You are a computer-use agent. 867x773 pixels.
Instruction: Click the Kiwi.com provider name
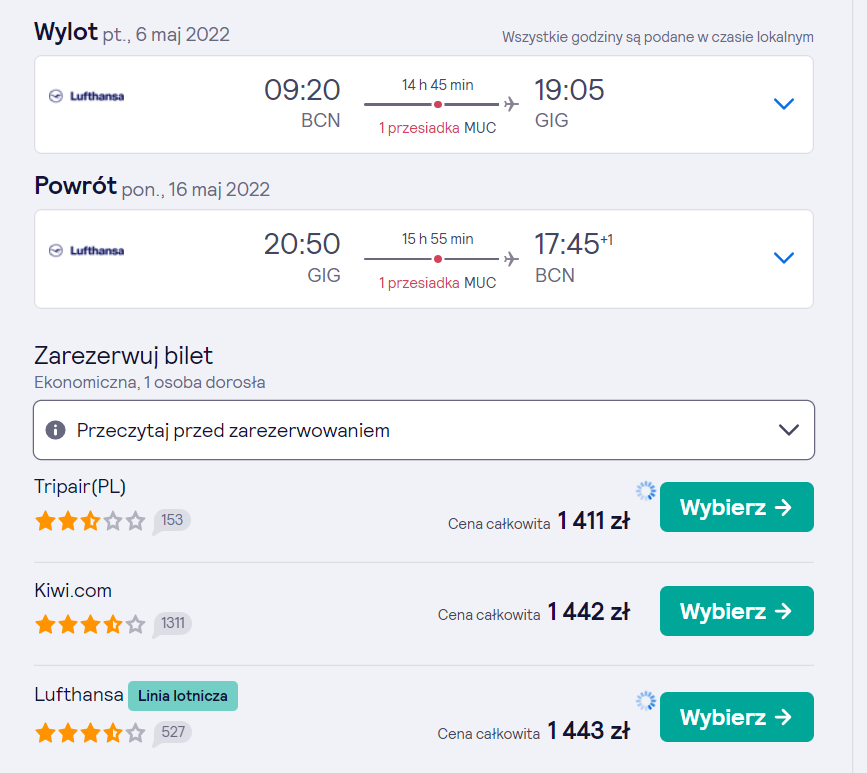73,591
